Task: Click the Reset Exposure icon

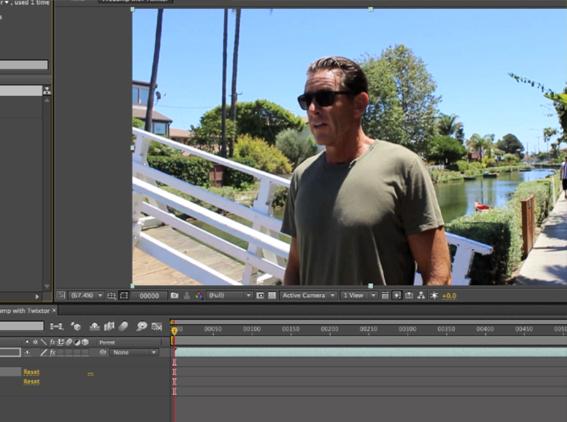Action: [x=434, y=296]
